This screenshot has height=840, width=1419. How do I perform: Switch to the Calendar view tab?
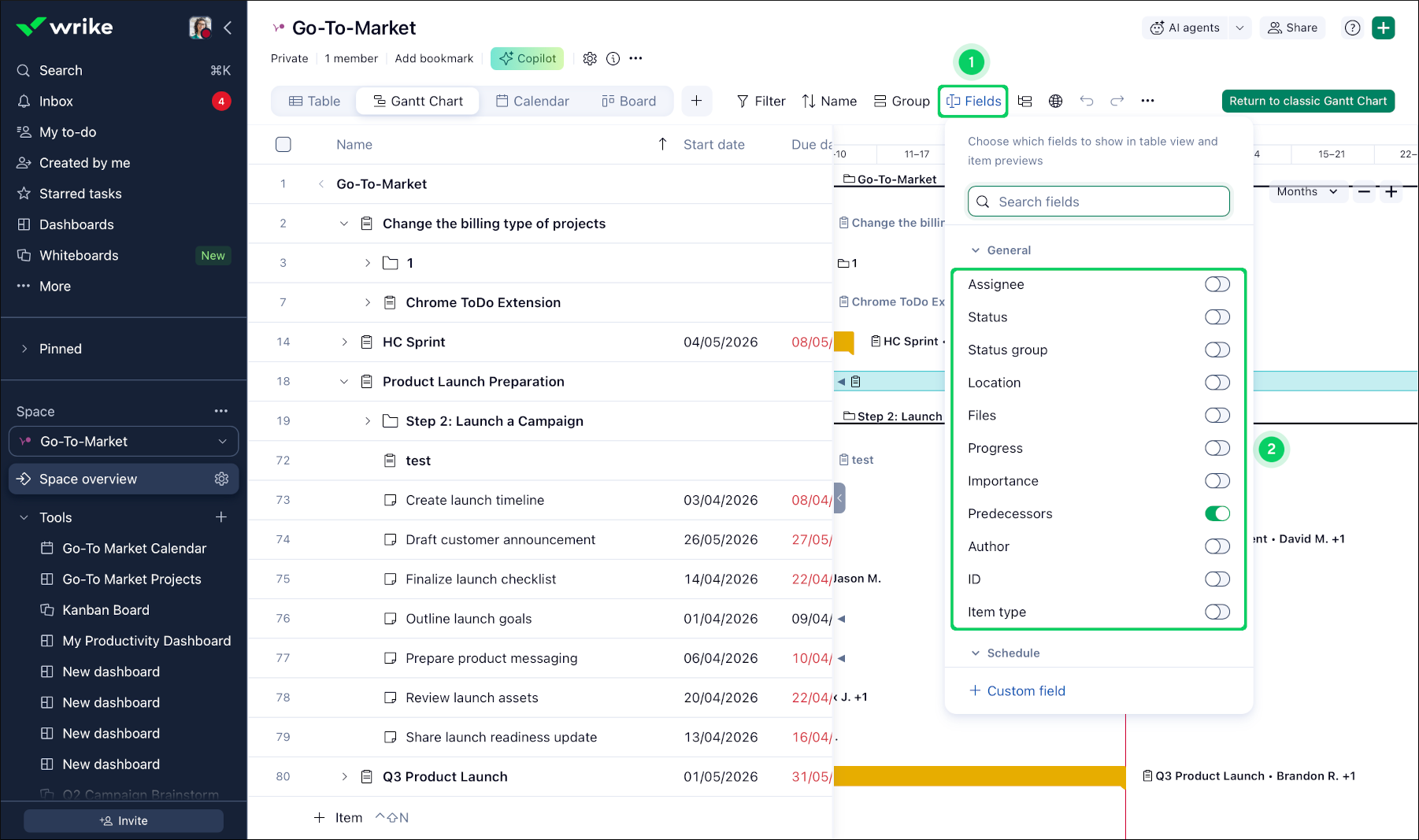pyautogui.click(x=532, y=101)
